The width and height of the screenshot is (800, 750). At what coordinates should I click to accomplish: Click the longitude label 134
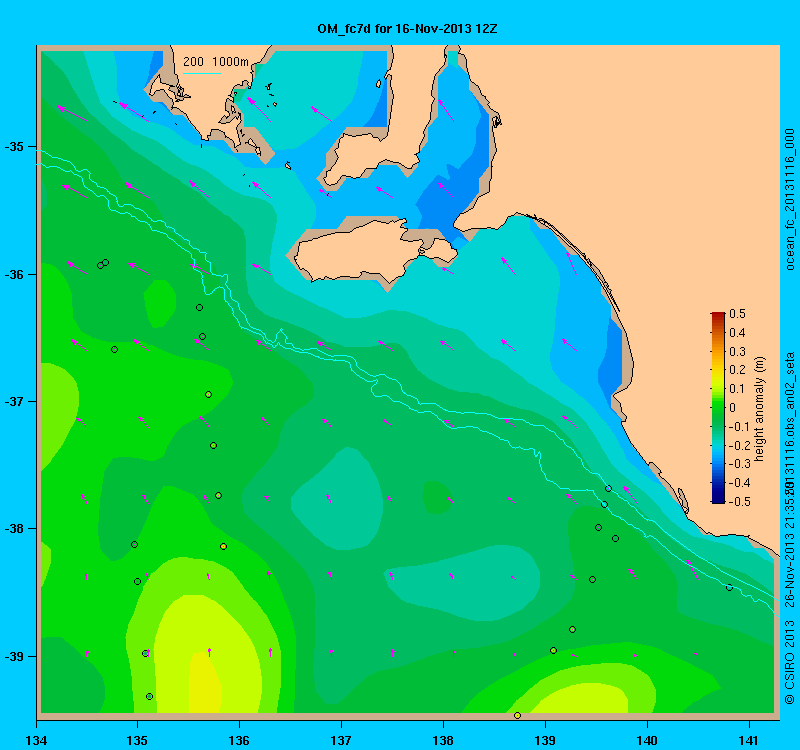coord(36,740)
